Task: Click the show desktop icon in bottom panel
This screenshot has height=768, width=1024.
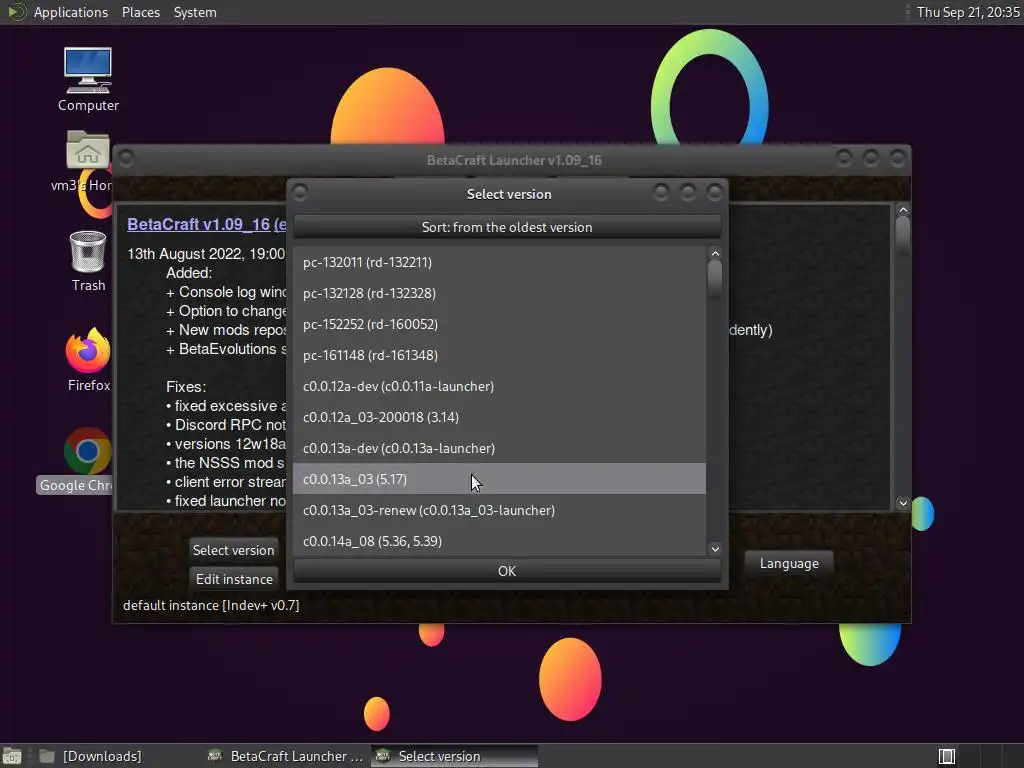Action: pos(12,756)
